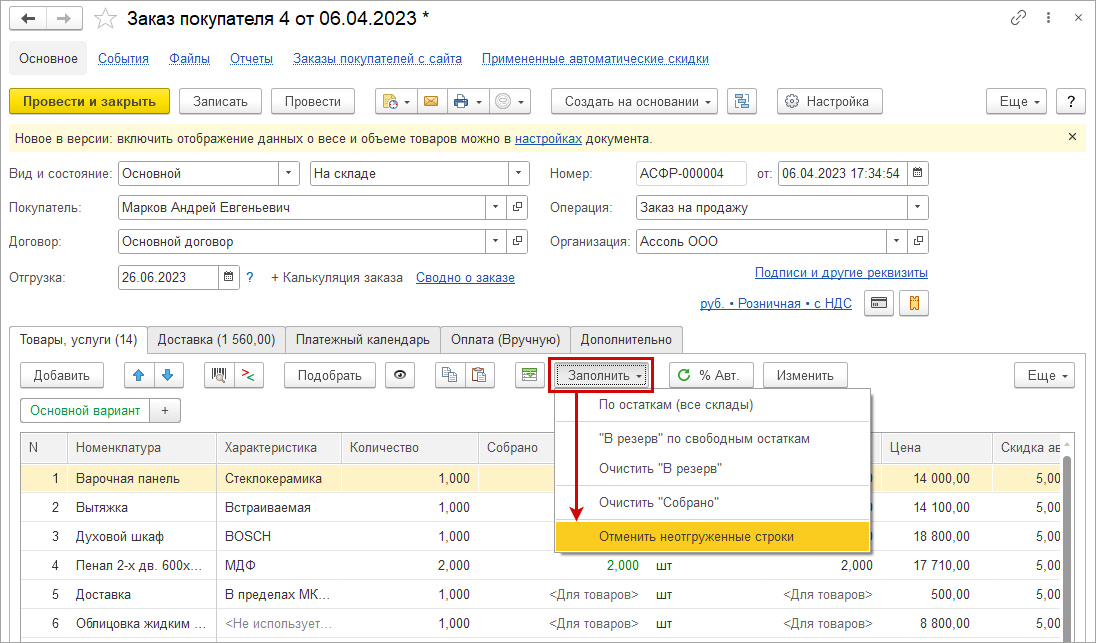Click the orange discount card icon
The width and height of the screenshot is (1096, 643).
coord(914,303)
